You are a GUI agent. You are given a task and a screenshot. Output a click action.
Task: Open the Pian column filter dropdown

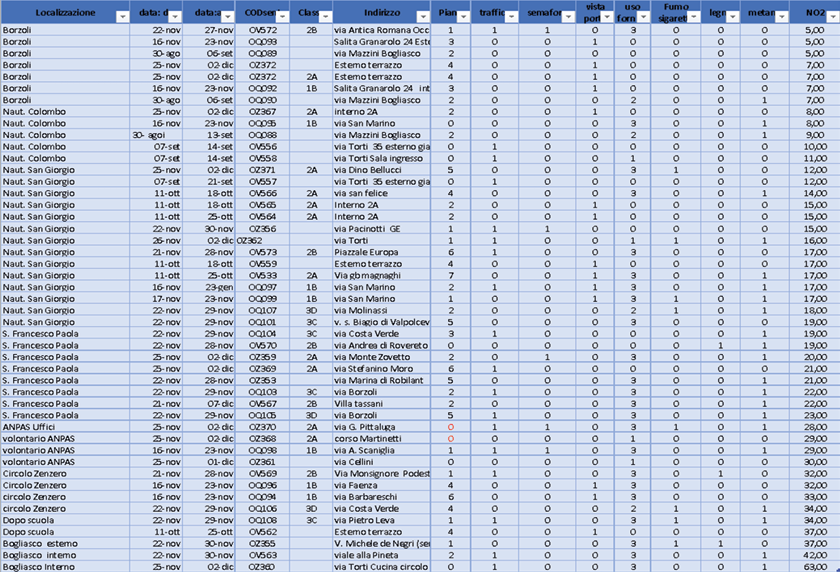coord(463,17)
